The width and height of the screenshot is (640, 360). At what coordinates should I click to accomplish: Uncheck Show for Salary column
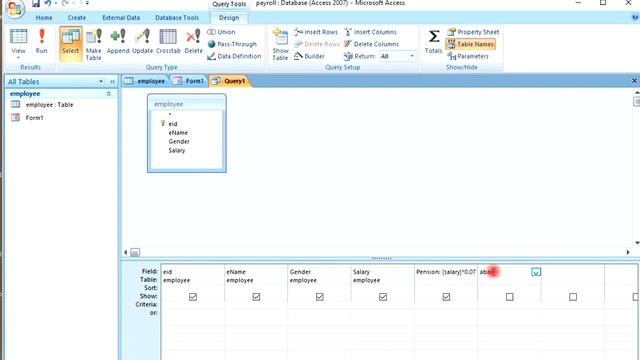pos(383,297)
